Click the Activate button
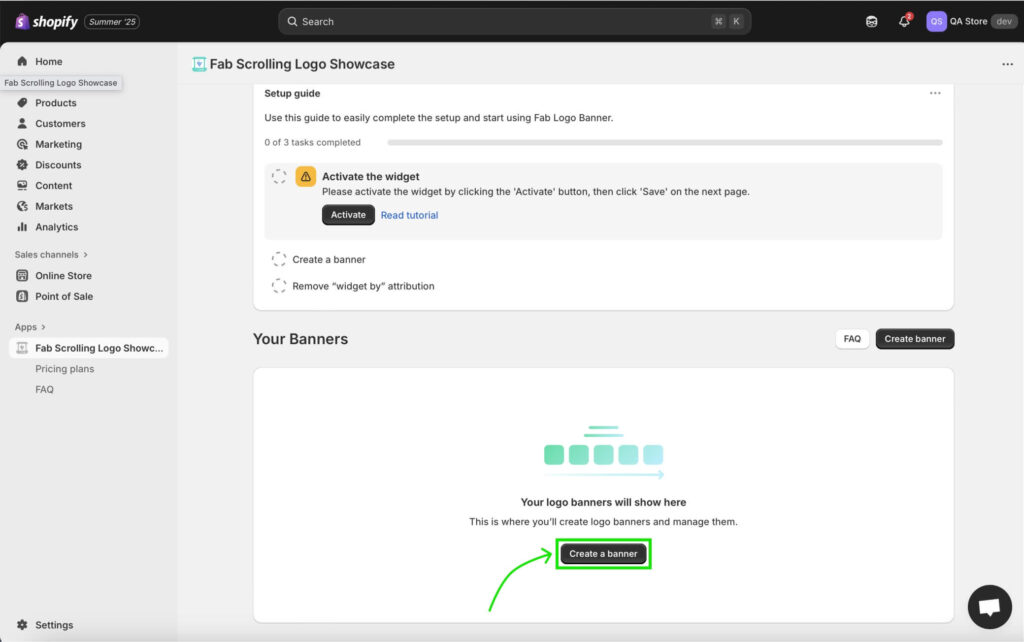Viewport: 1024px width, 642px height. coord(348,215)
